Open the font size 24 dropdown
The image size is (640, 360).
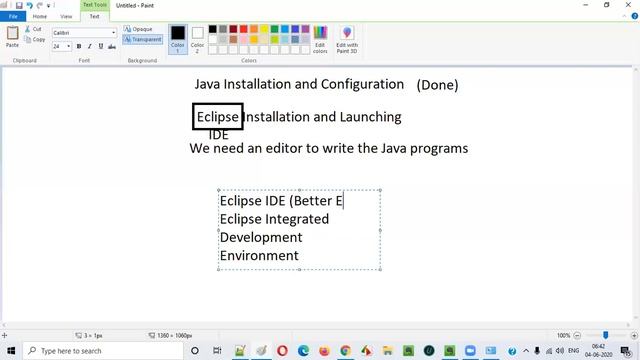pos(68,47)
